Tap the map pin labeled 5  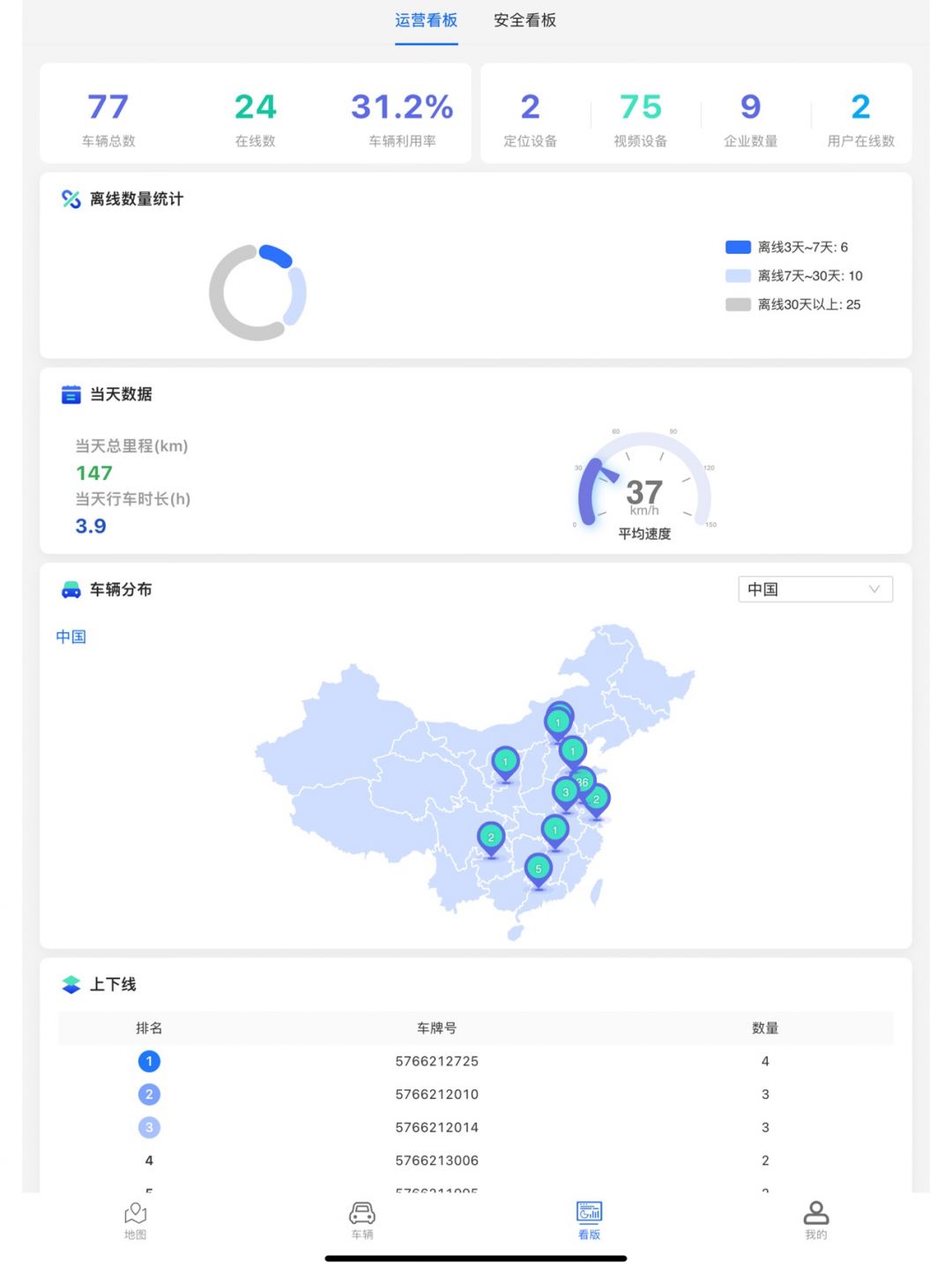(x=538, y=870)
